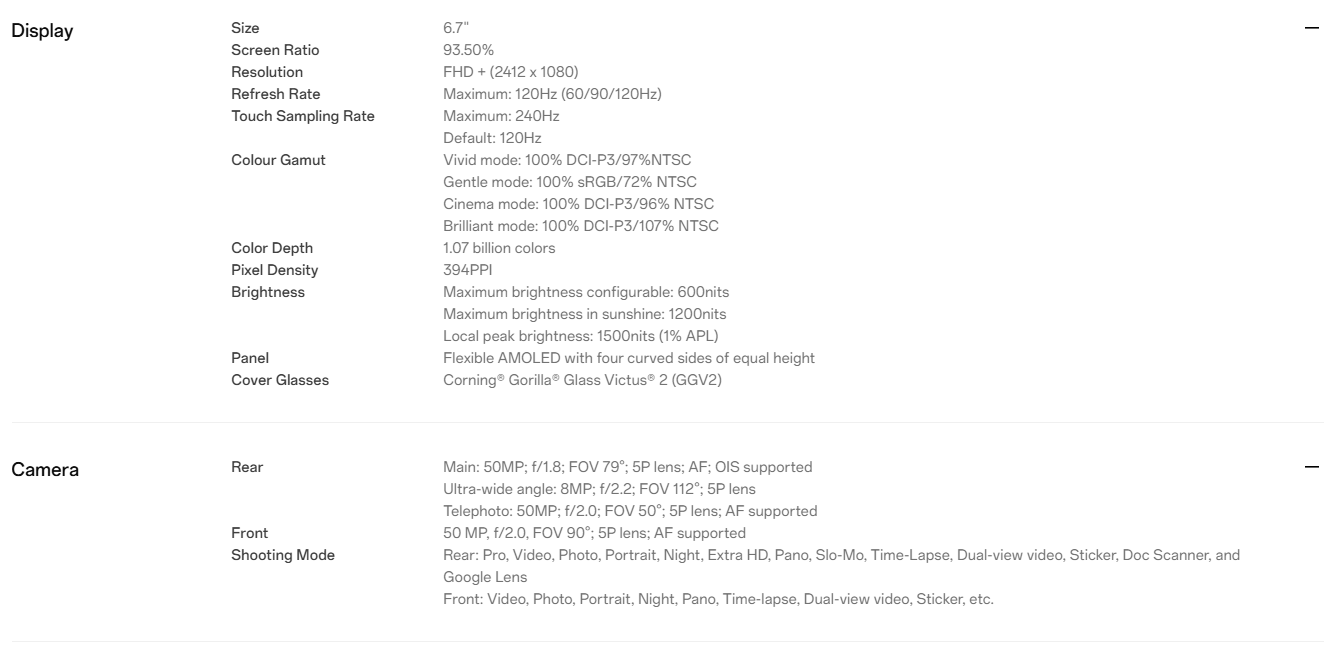Collapse the Display section minus icon

pos(1312,29)
